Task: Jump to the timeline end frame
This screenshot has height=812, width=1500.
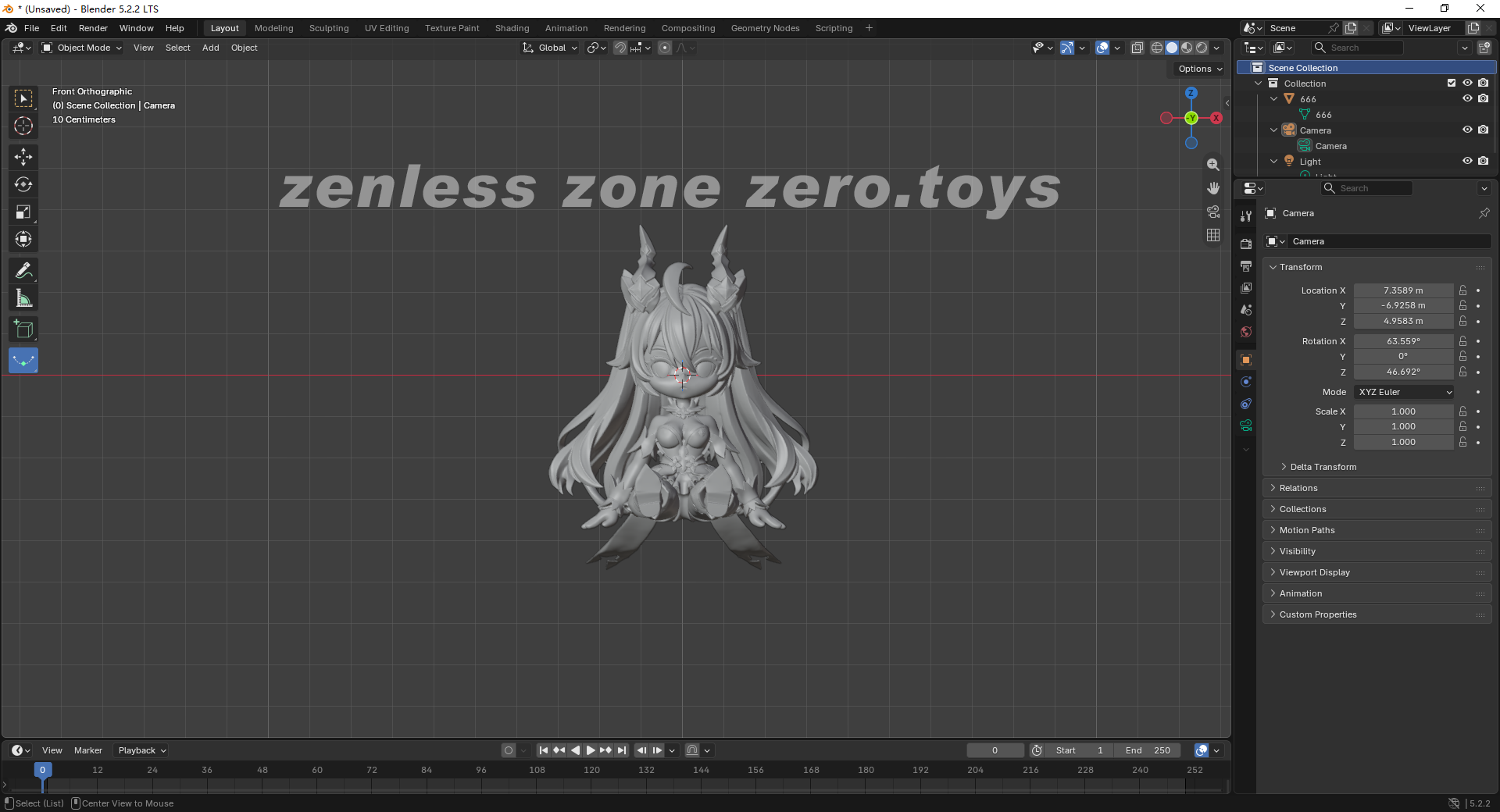Action: click(x=622, y=750)
